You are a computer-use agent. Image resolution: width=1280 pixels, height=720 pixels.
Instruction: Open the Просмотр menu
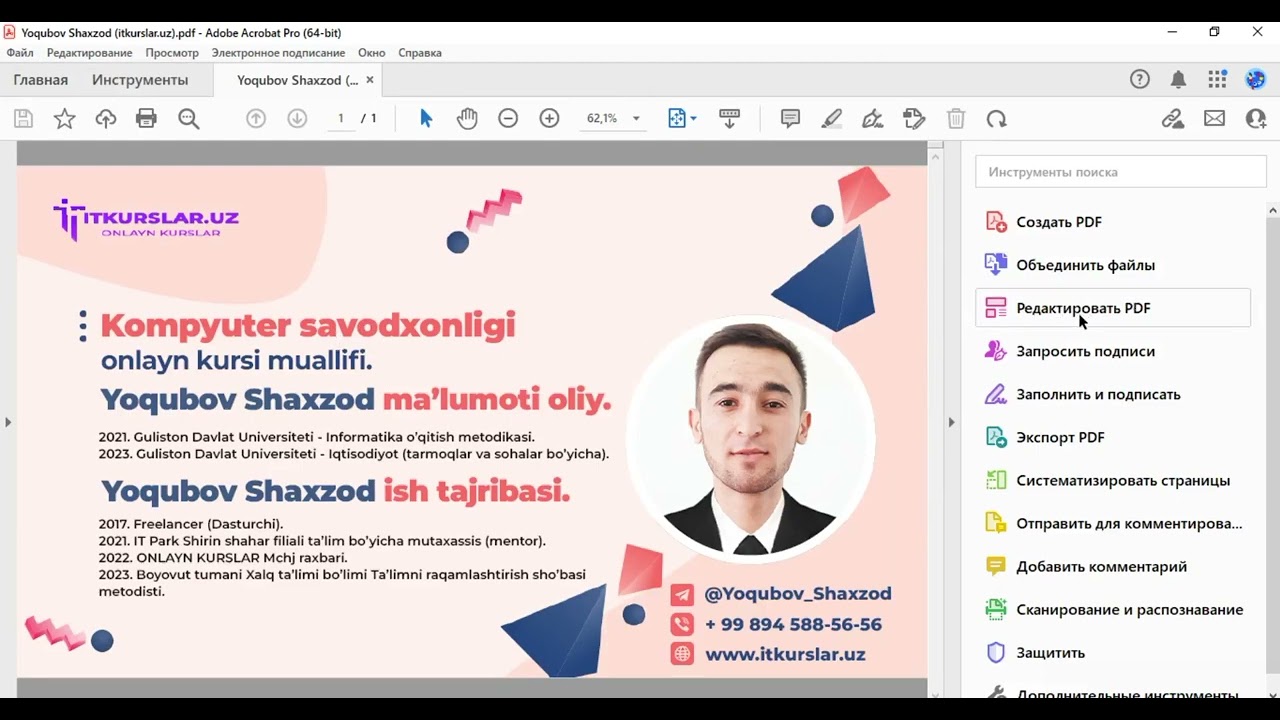[172, 52]
